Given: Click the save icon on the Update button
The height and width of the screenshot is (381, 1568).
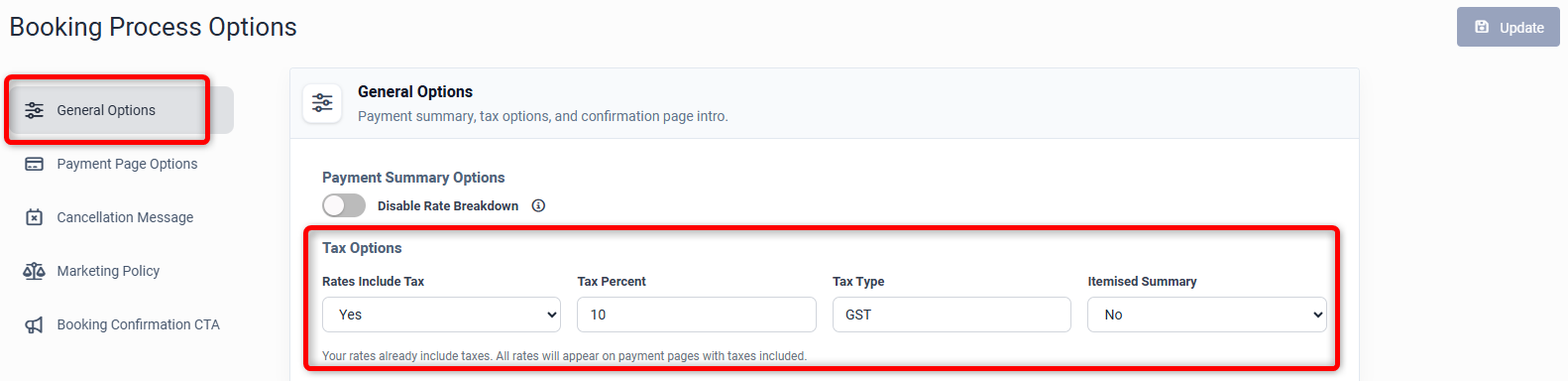Looking at the screenshot, I should click(x=1482, y=27).
